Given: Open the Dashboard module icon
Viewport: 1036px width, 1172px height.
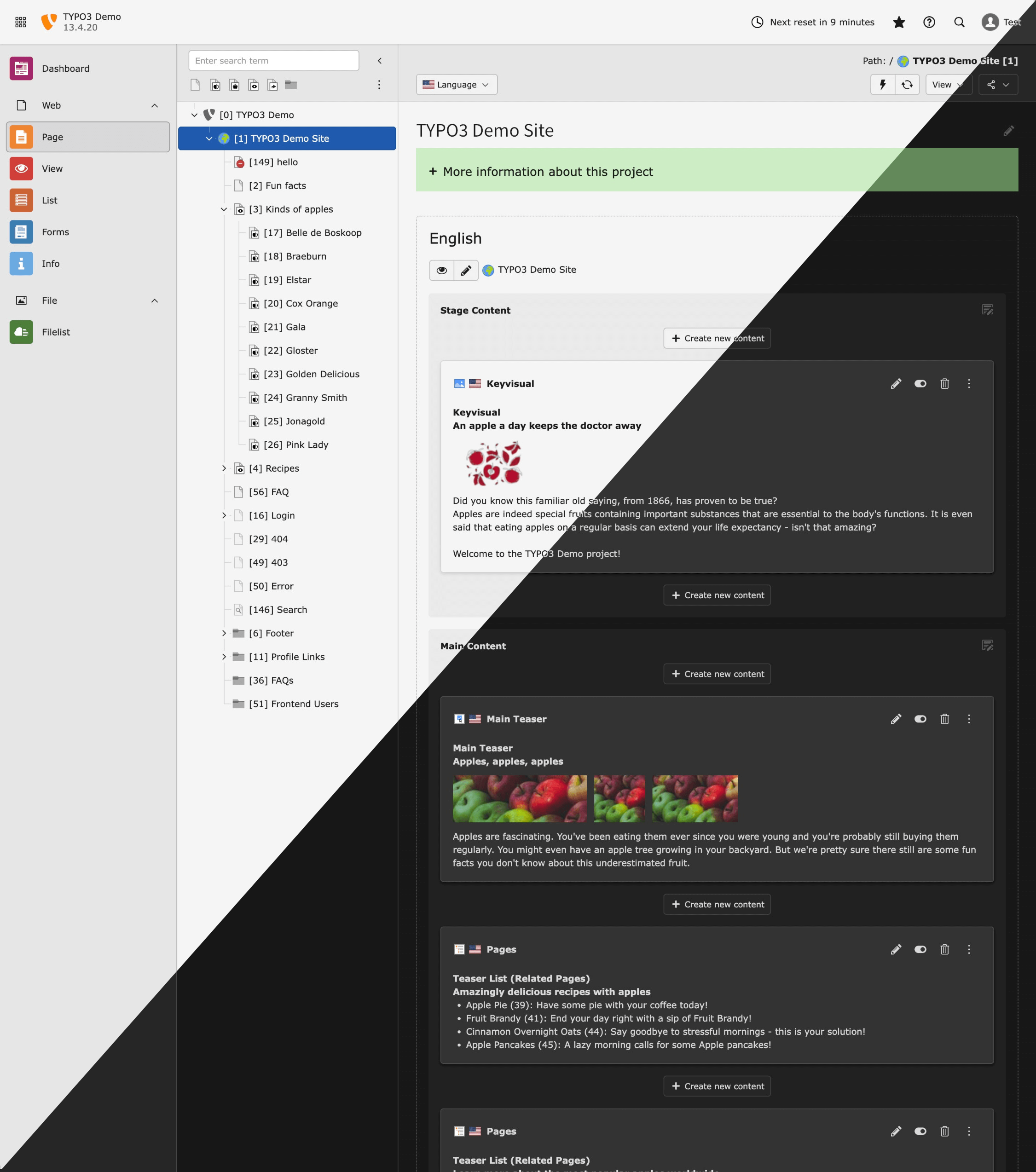Looking at the screenshot, I should point(21,68).
